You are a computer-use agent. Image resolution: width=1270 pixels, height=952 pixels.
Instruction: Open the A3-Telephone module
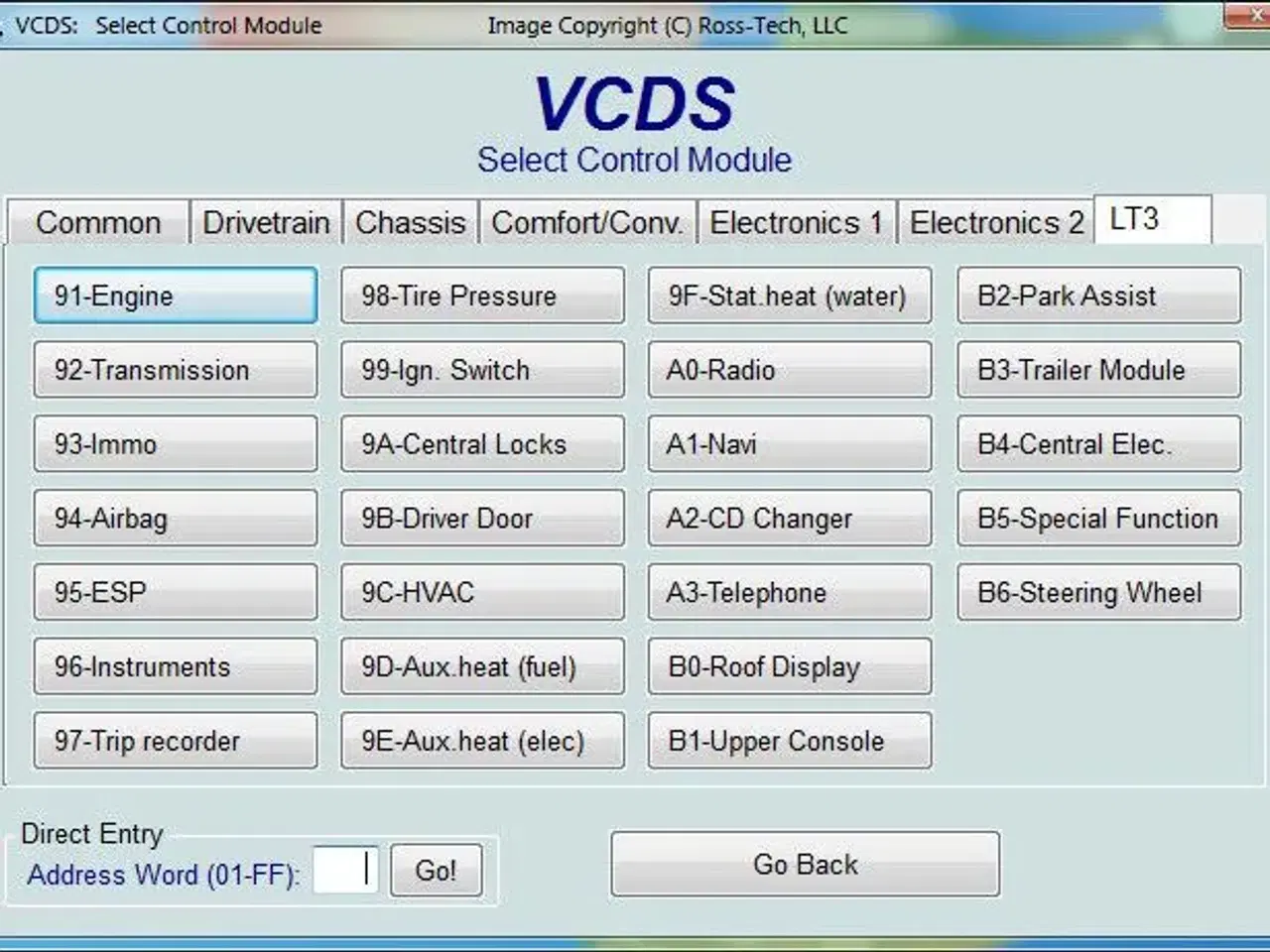click(791, 592)
